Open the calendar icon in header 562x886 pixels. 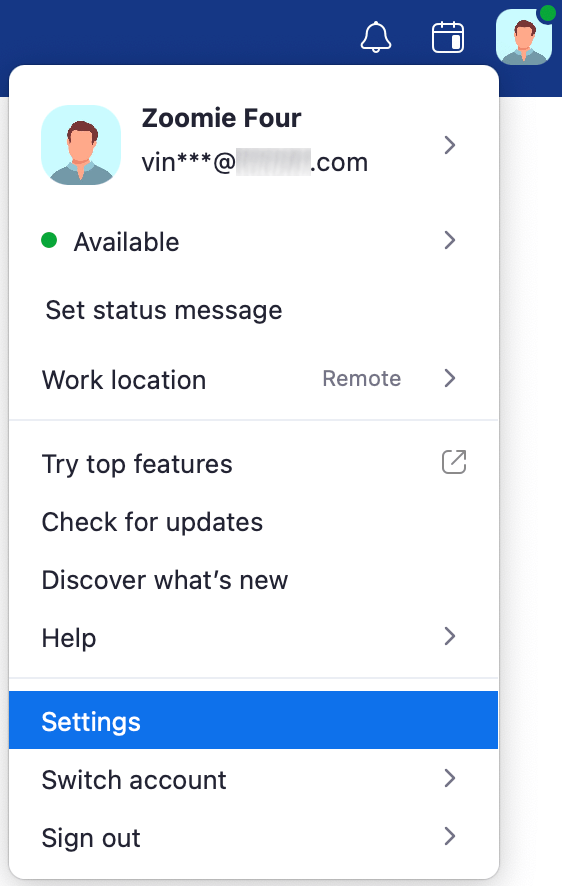(x=448, y=37)
